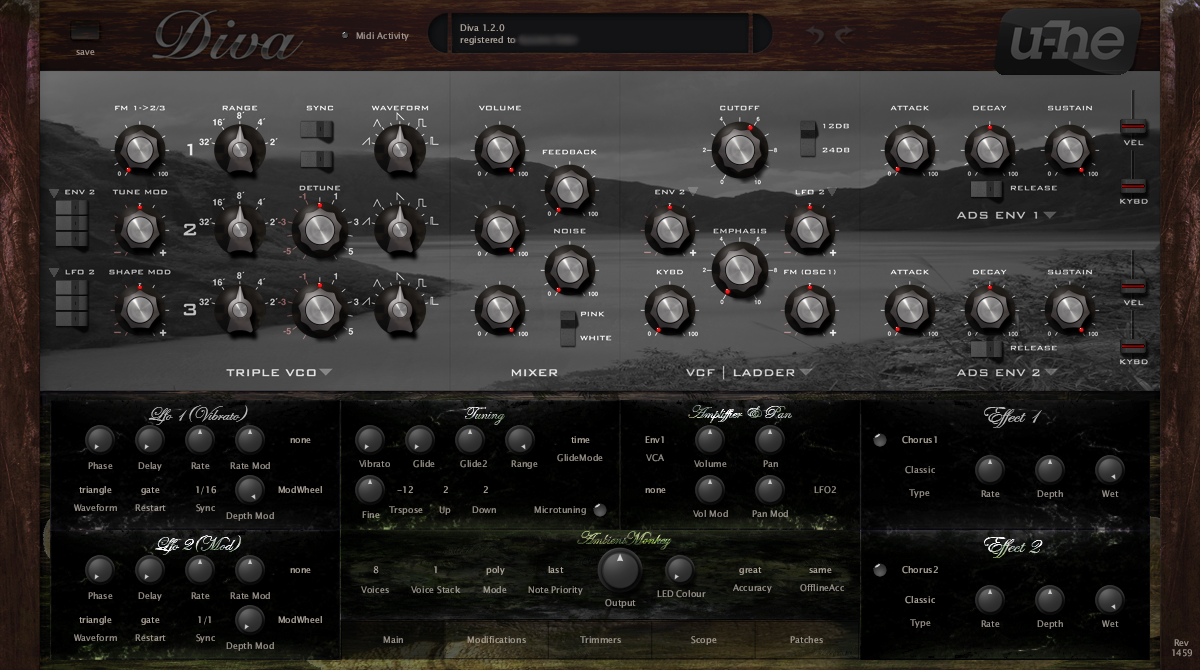Click ADS Env 2 VEL slider
Image resolution: width=1200 pixels, height=670 pixels.
[1132, 287]
